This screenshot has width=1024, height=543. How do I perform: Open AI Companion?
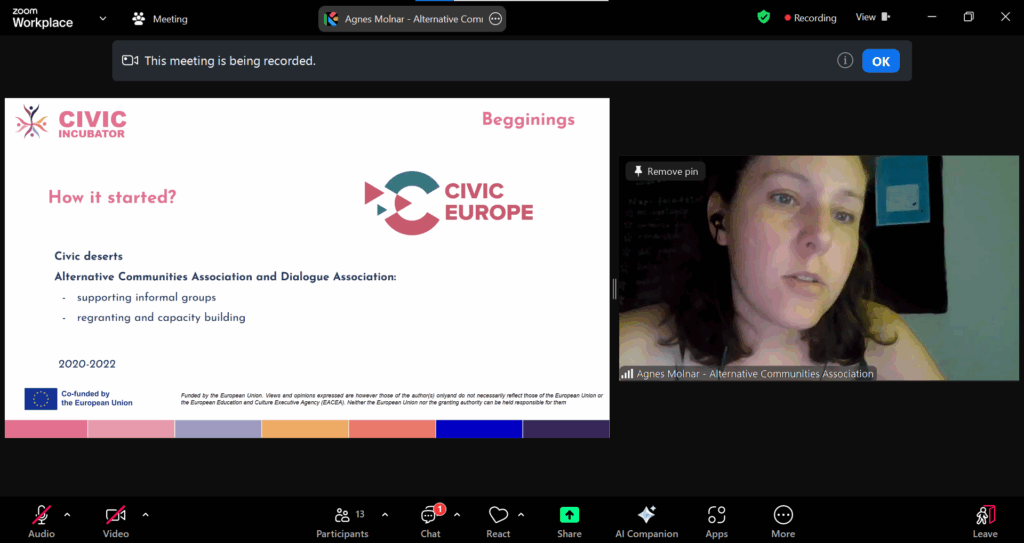point(646,520)
